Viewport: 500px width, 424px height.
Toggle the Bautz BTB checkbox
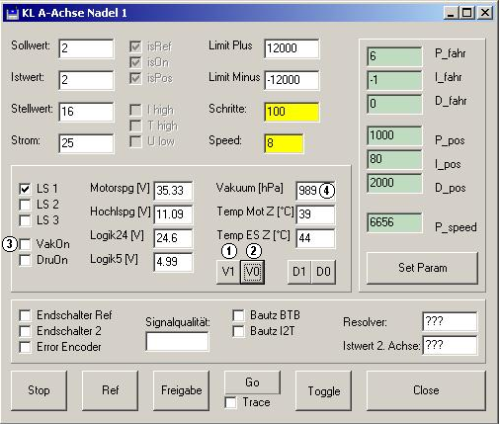[x=239, y=315]
